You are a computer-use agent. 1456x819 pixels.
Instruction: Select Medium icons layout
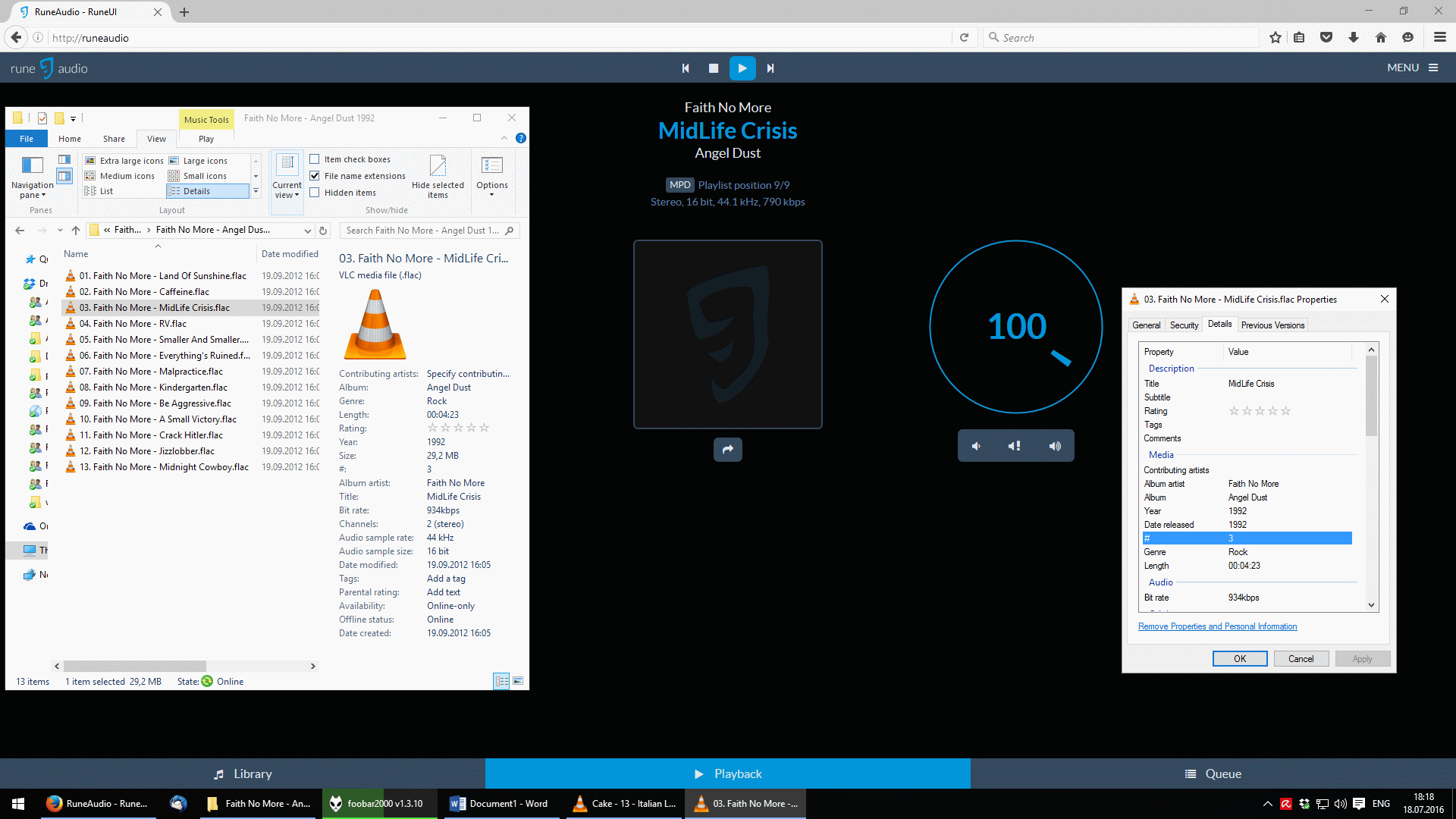(x=120, y=176)
